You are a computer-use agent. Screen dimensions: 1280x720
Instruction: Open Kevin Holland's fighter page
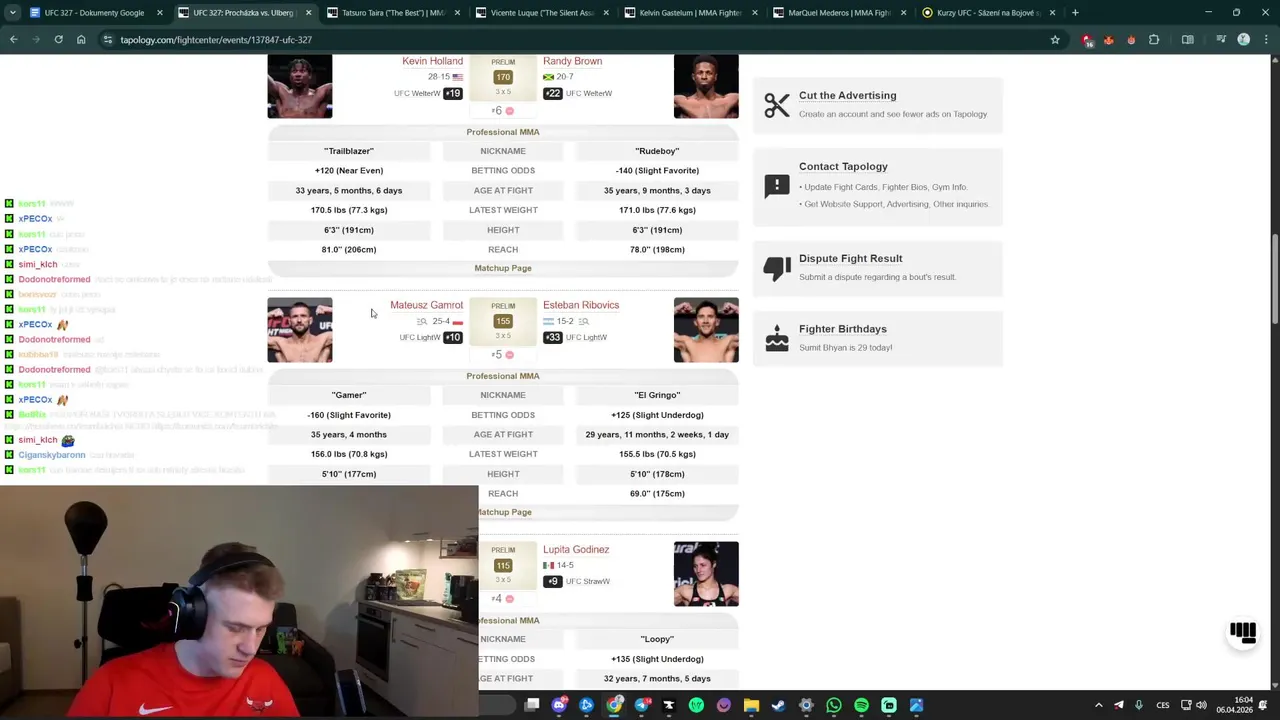432,61
